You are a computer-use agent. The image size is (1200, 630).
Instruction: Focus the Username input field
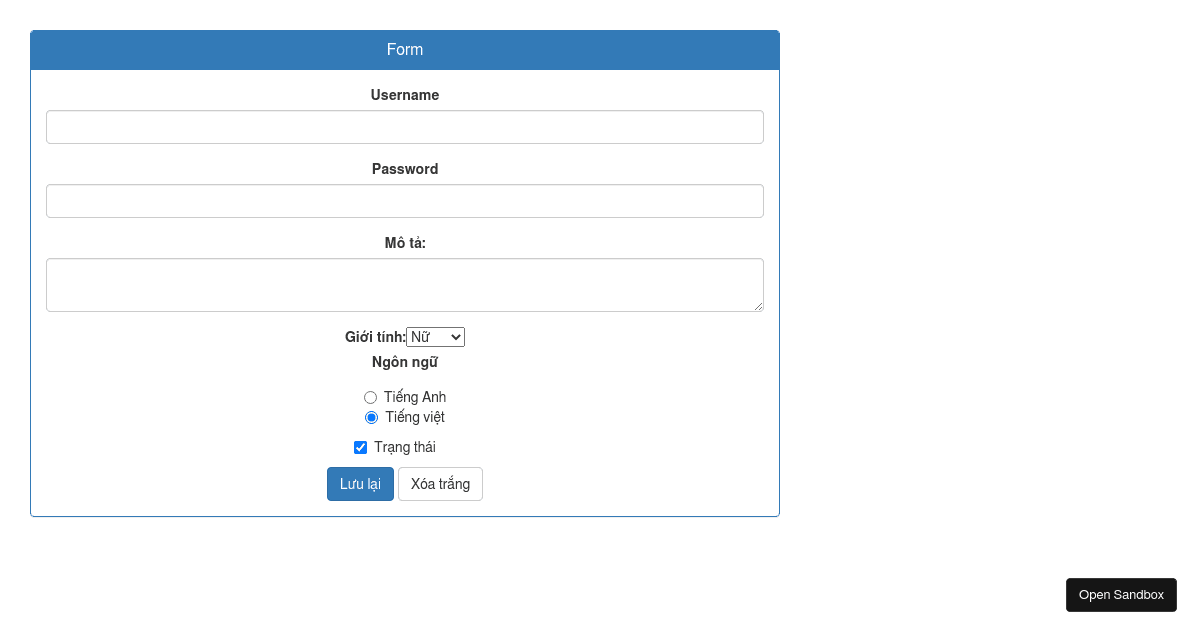pos(404,126)
